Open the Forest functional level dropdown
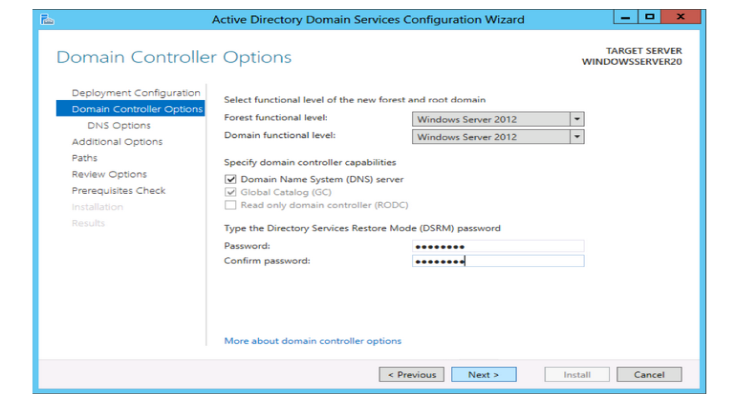This screenshot has height=402, width=739. click(x=576, y=119)
